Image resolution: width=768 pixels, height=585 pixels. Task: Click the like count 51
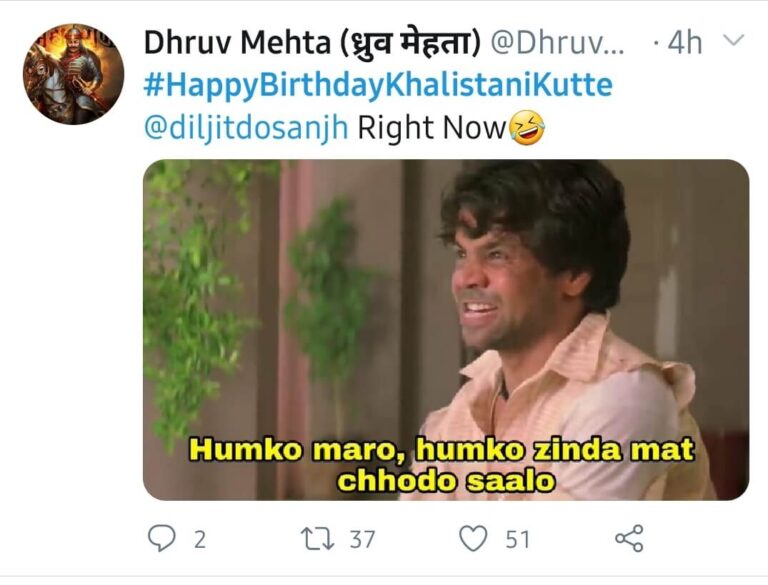click(518, 539)
